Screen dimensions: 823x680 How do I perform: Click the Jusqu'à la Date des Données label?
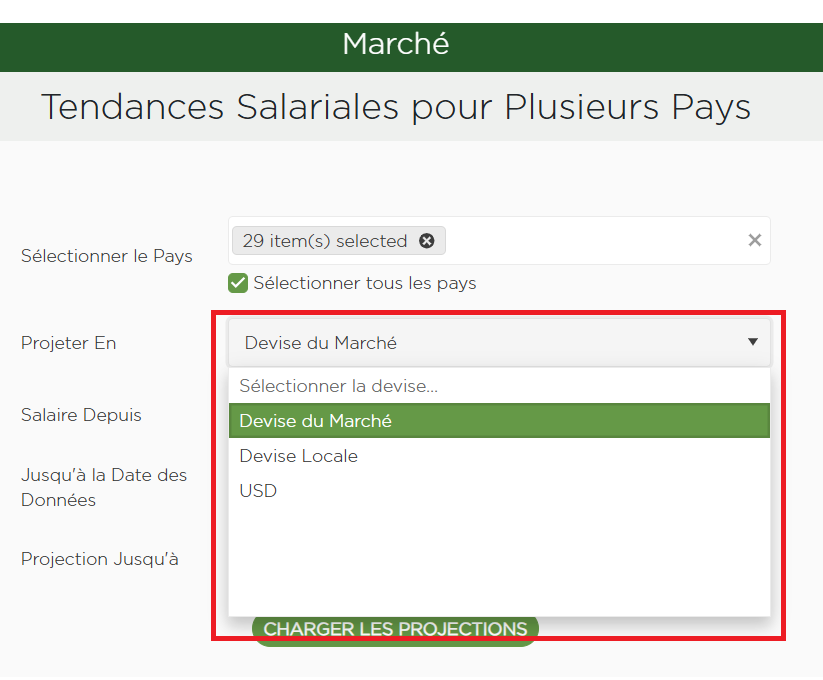click(104, 487)
